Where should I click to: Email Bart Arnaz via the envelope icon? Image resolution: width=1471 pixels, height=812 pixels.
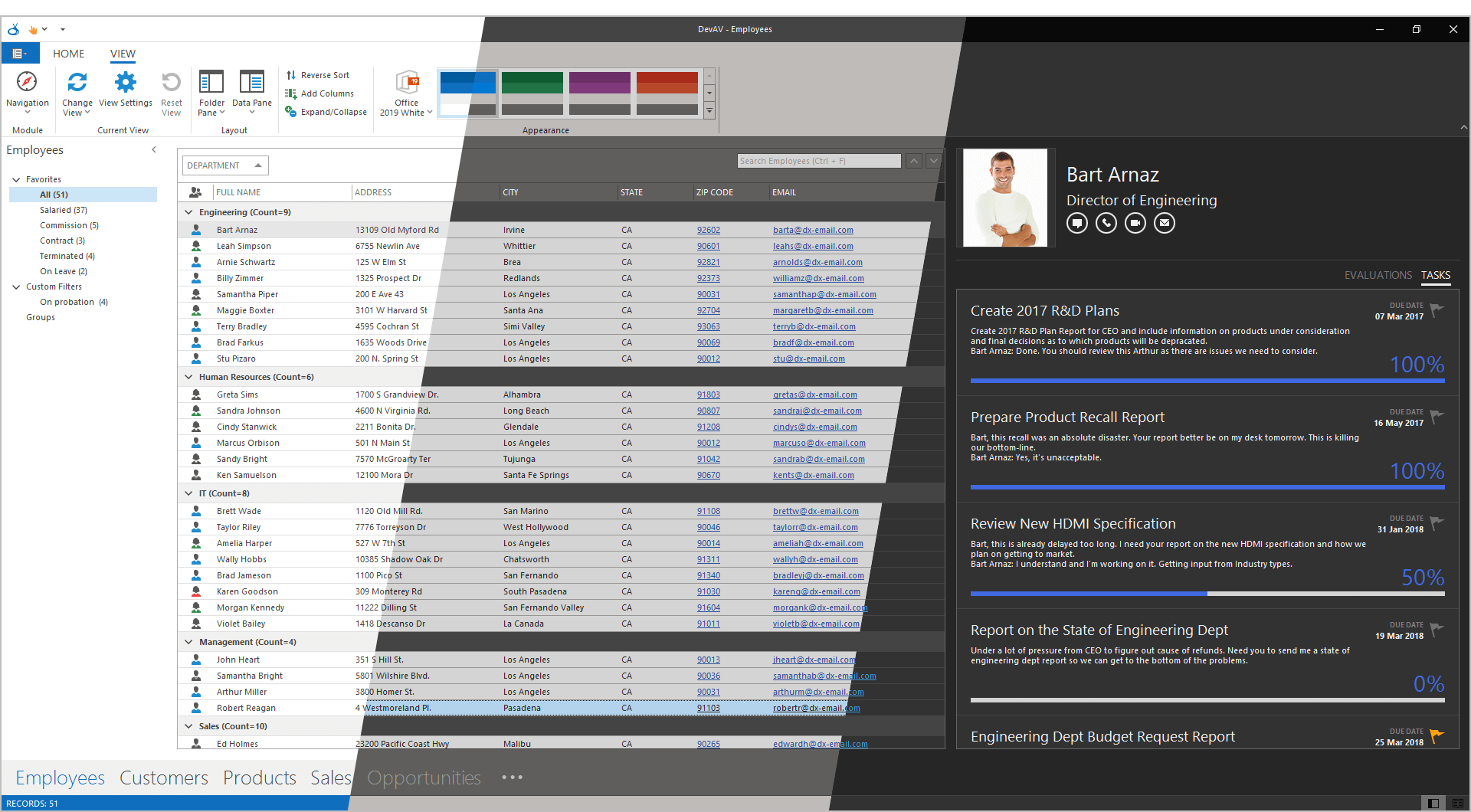coord(1164,223)
